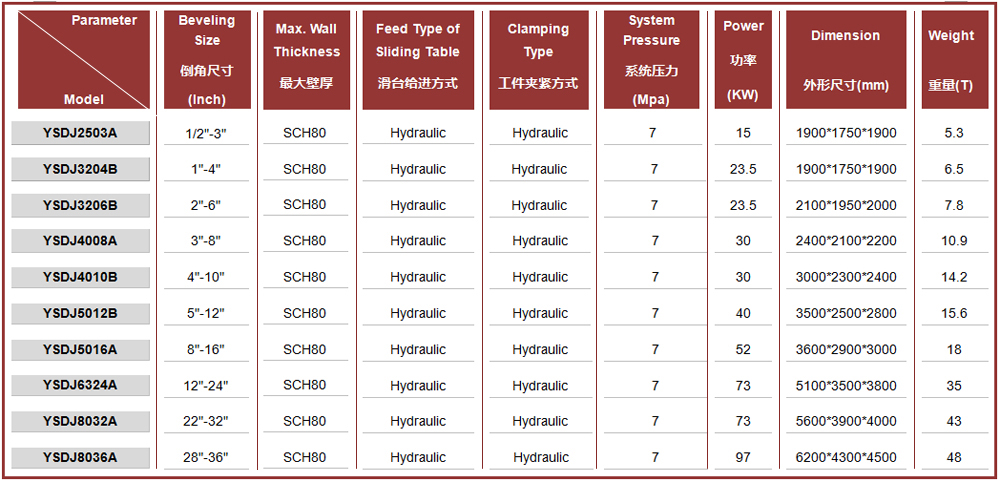Image resolution: width=1000 pixels, height=484 pixels.
Task: Select model YSDJ3204B row label
Action: tap(80, 169)
